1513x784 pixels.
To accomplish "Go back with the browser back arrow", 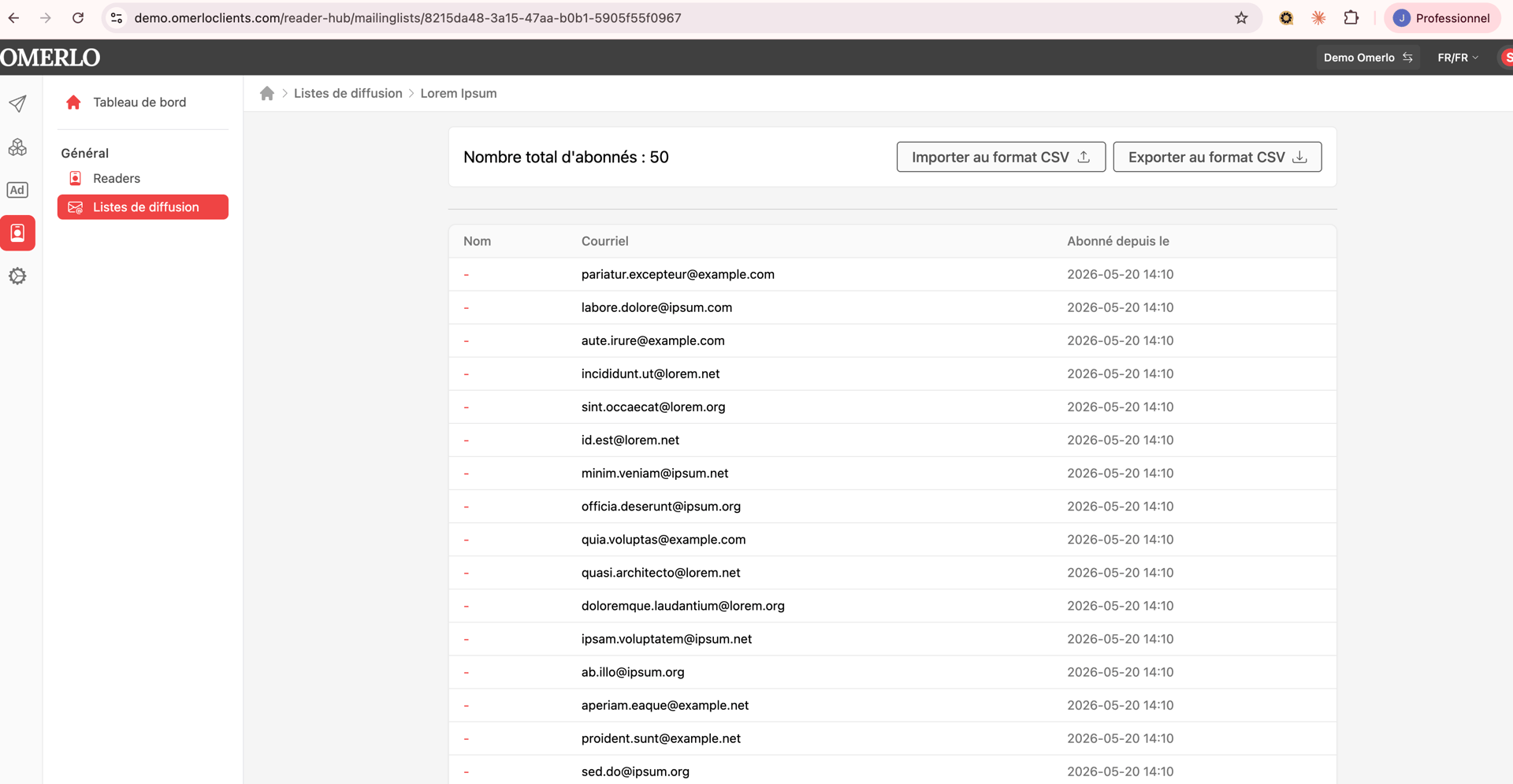I will click(x=14, y=17).
